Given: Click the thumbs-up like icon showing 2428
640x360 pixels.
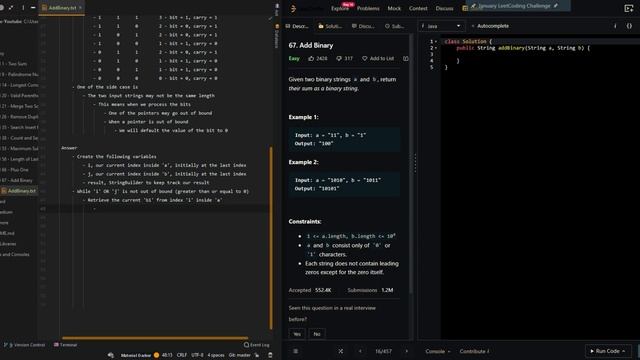Looking at the screenshot, I should tap(311, 58).
